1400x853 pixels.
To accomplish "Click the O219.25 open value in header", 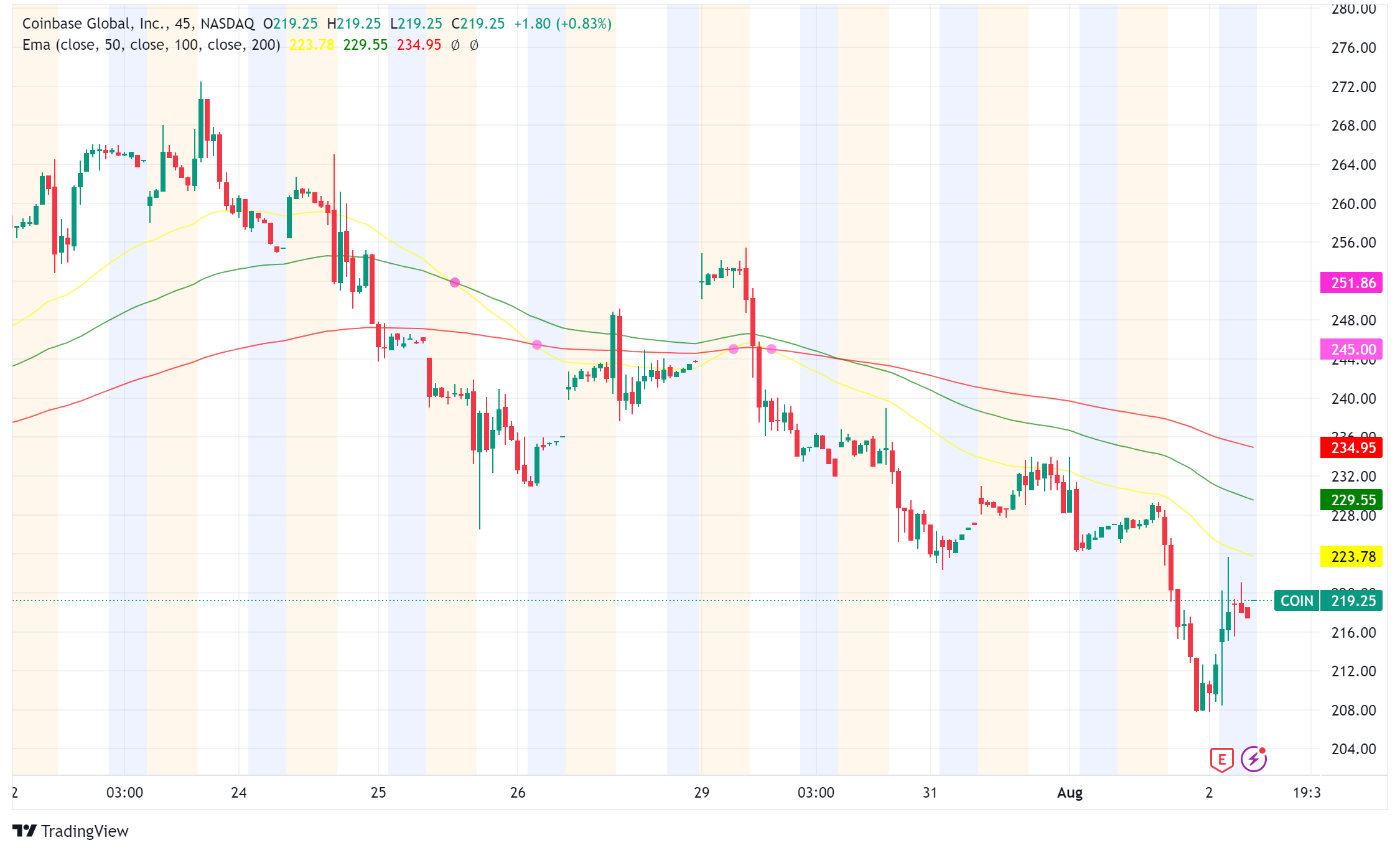I will click(291, 24).
